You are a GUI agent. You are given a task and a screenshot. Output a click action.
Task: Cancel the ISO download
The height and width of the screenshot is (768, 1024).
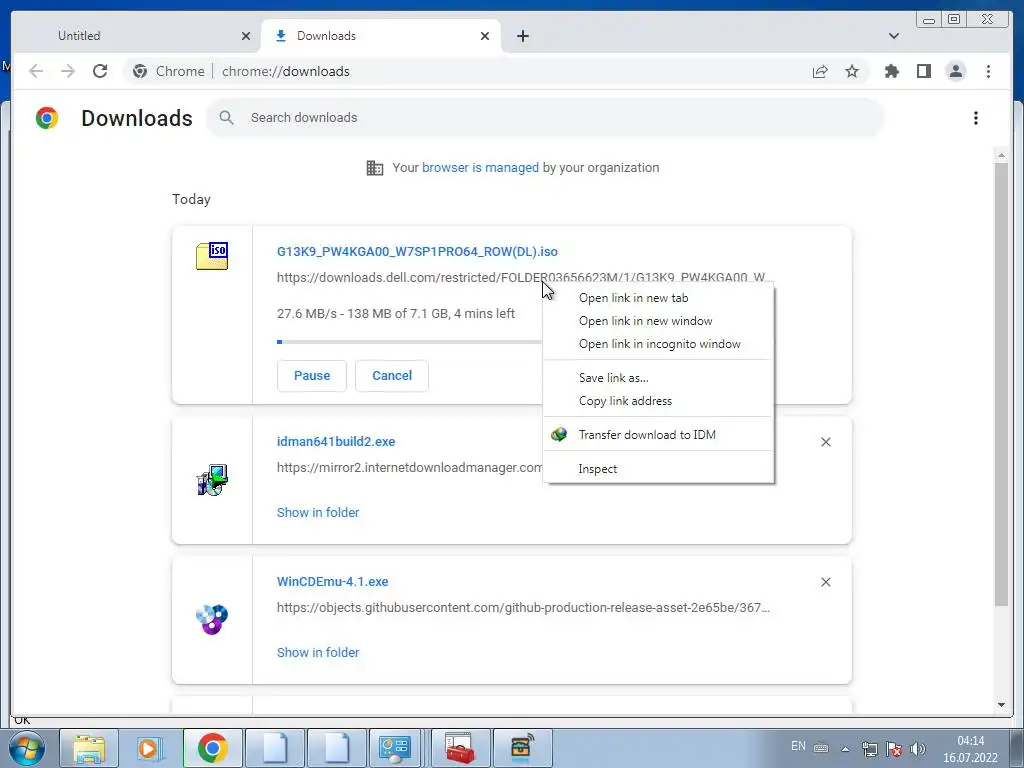[x=392, y=376]
